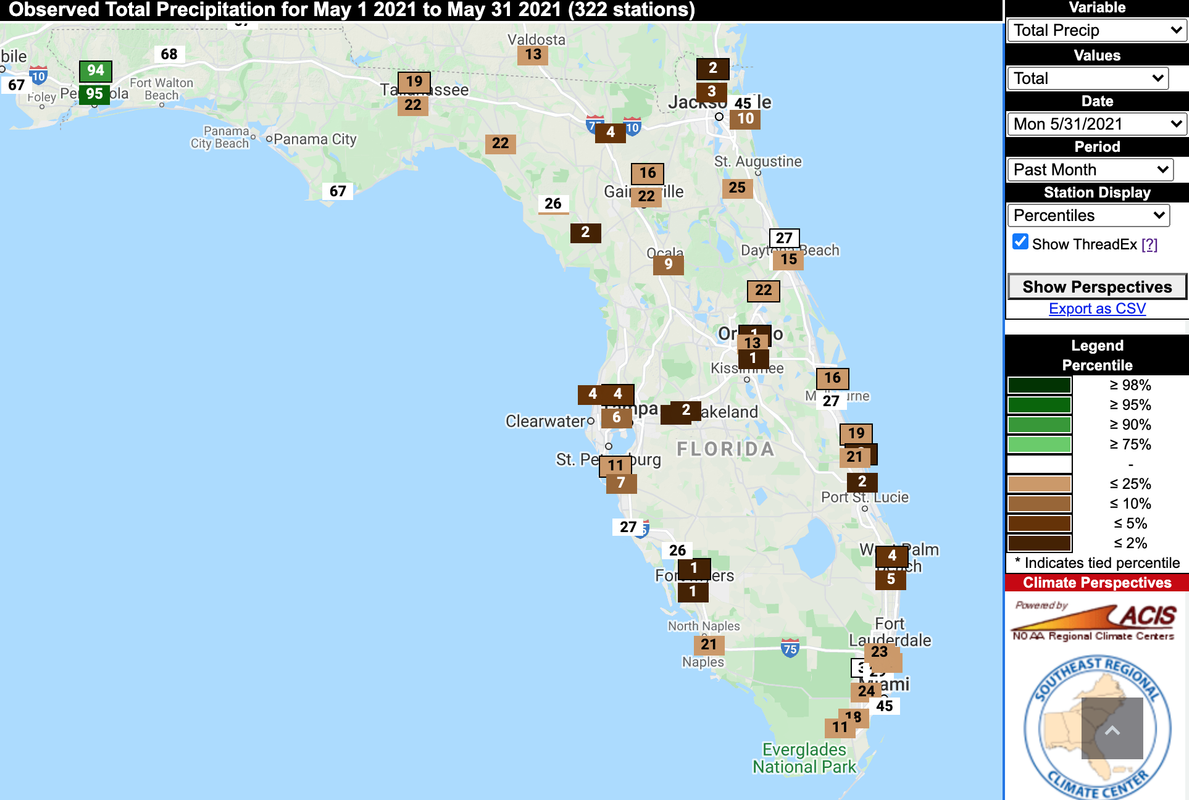Viewport: 1189px width, 800px height.
Task: Click the Everglades National Park map label
Action: click(x=804, y=758)
